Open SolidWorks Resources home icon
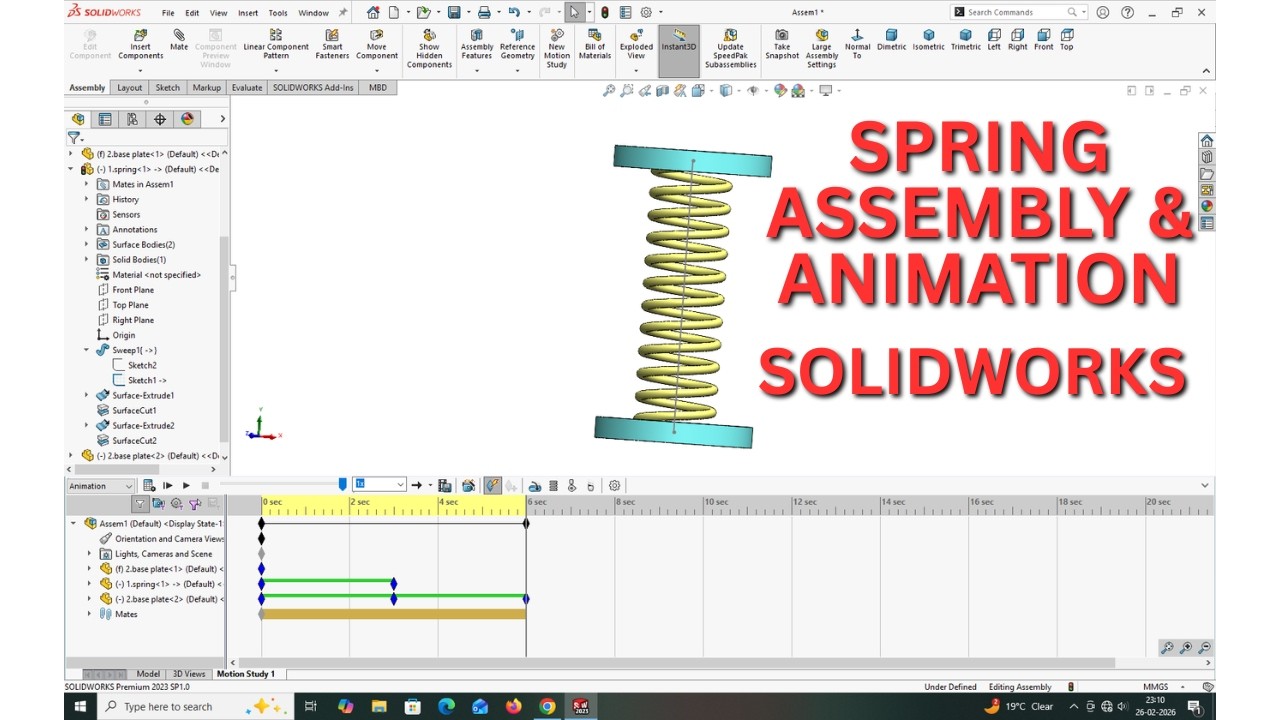 pos(1207,140)
